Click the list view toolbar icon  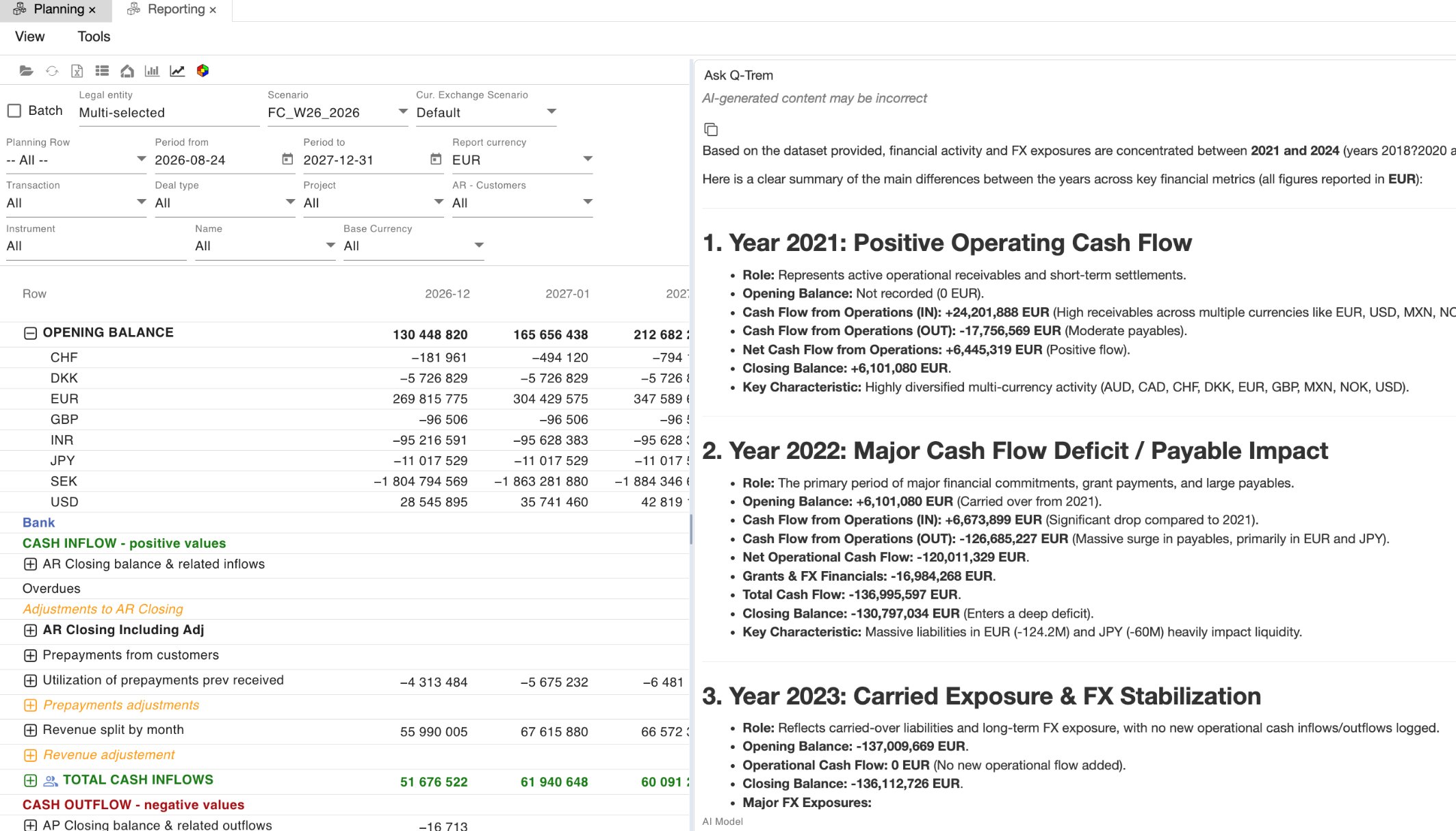point(102,70)
